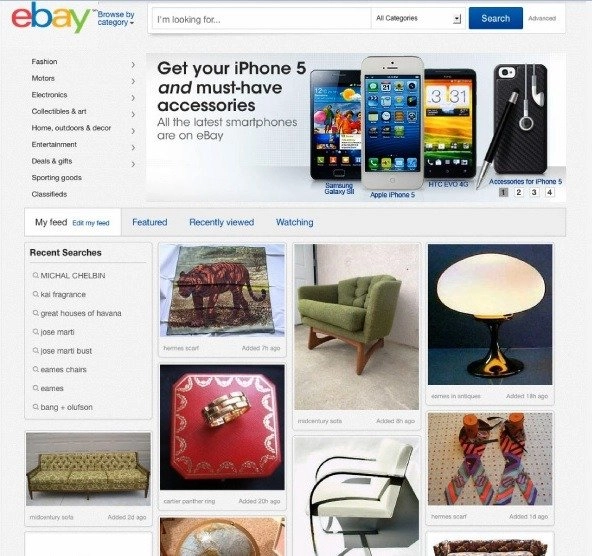The height and width of the screenshot is (556, 592).
Task: Click magnifier icon beside eames chairs
Action: point(36,369)
